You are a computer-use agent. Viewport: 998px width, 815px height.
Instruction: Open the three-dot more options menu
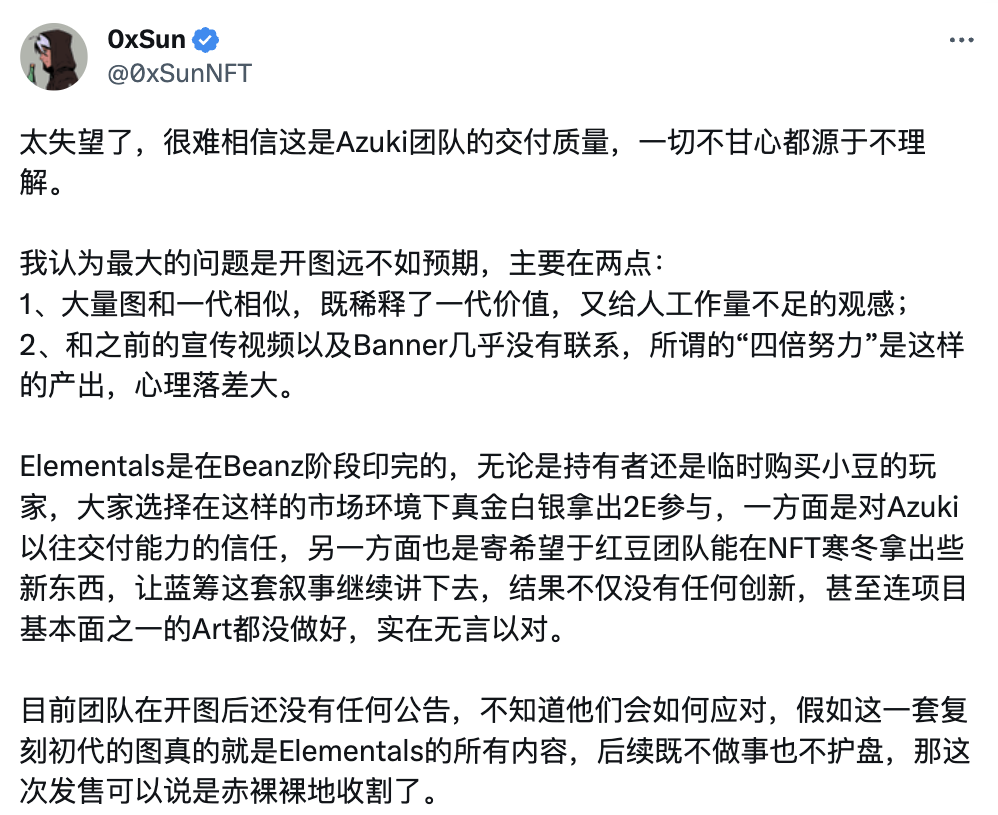click(x=960, y=40)
